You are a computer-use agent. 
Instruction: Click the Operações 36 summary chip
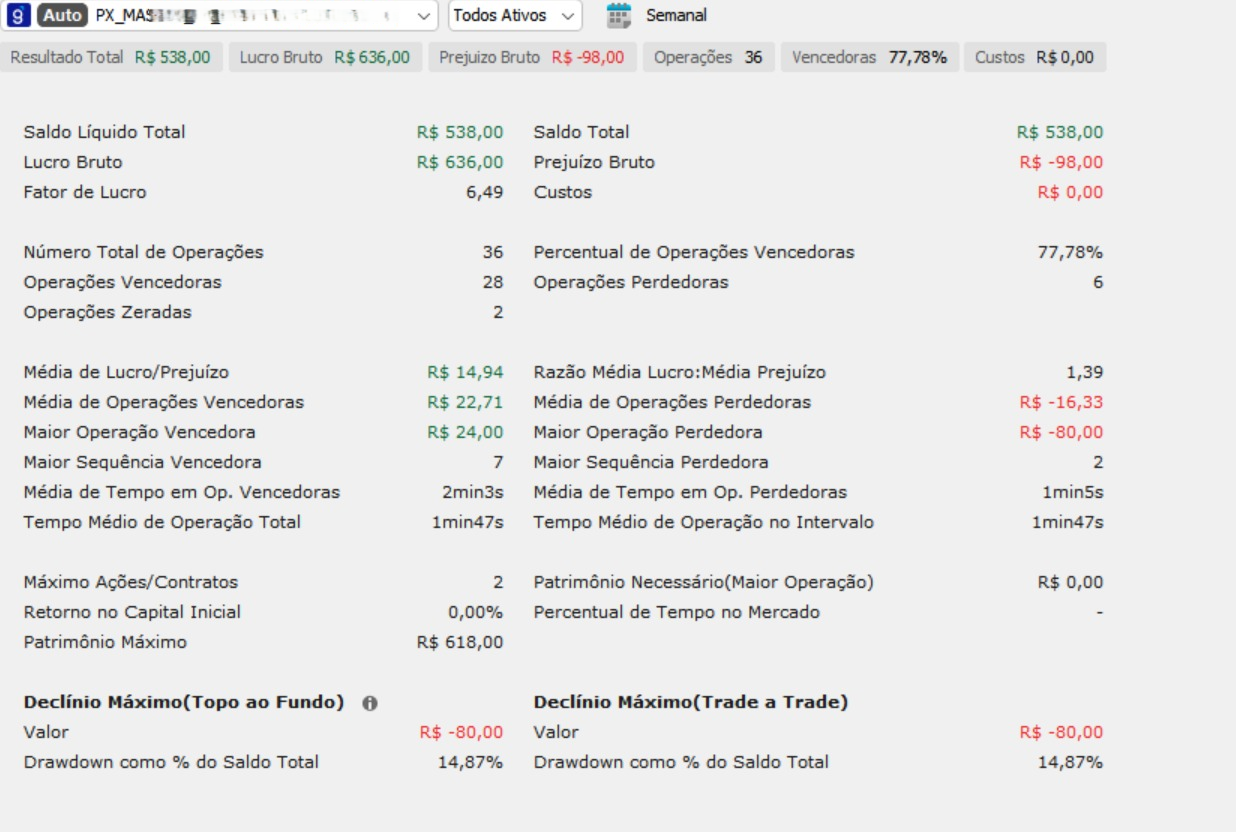click(708, 57)
